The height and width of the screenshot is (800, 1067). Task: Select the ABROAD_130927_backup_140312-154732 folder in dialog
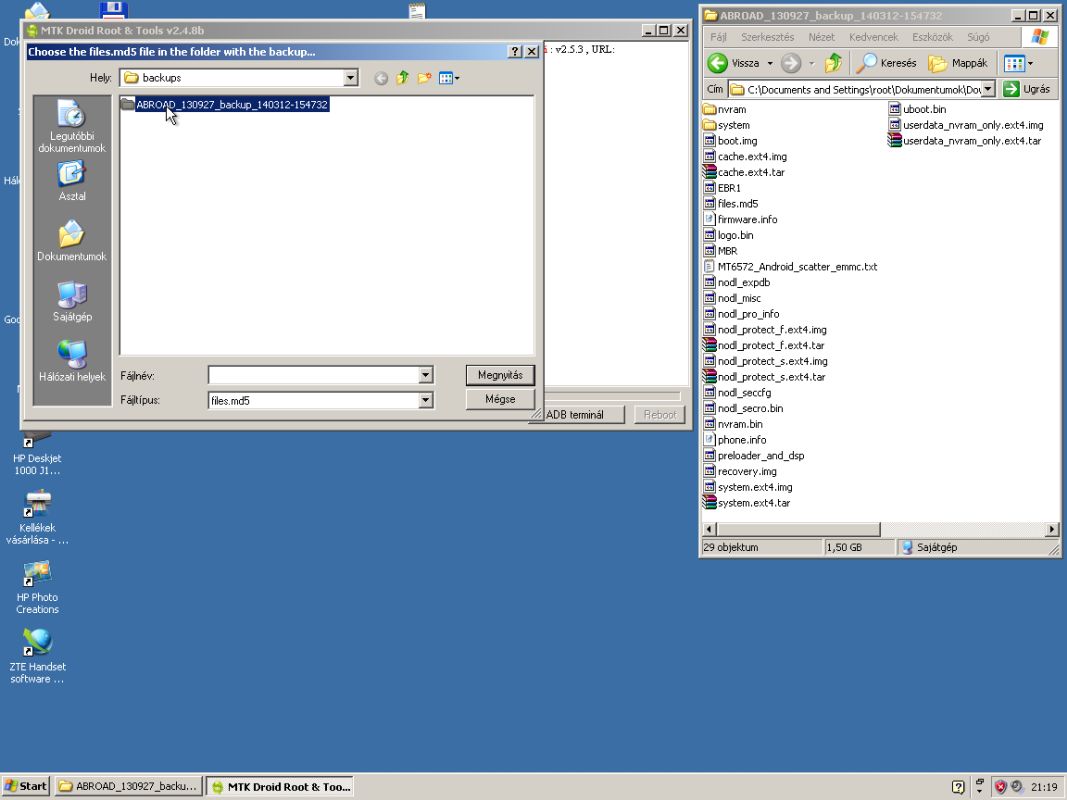pyautogui.click(x=225, y=104)
